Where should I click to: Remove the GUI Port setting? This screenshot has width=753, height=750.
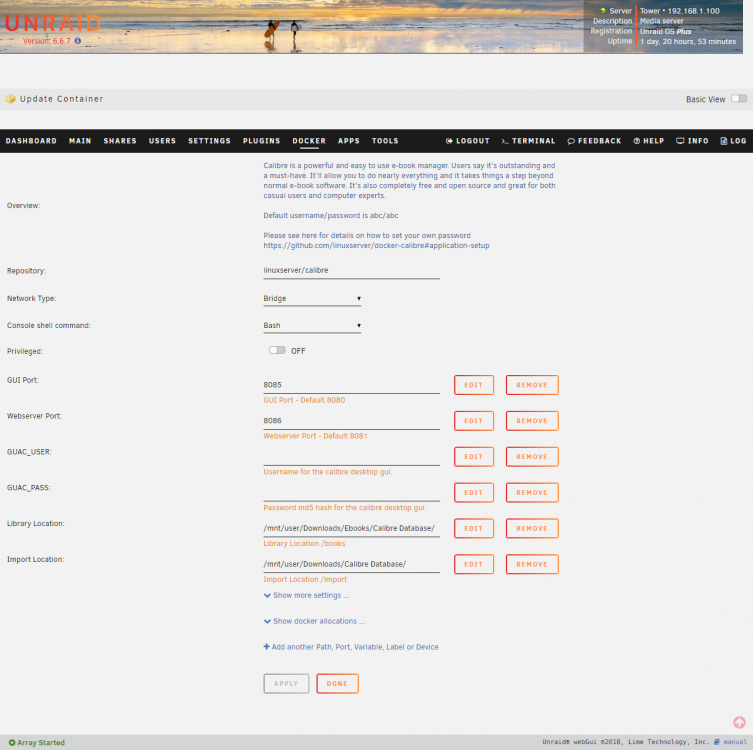(x=532, y=385)
